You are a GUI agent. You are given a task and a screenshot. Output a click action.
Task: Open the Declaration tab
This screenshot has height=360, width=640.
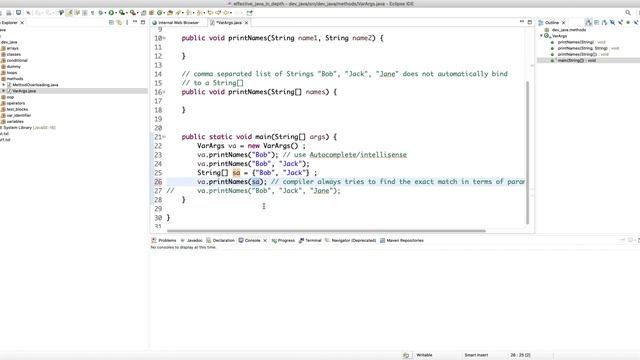[x=220, y=240]
